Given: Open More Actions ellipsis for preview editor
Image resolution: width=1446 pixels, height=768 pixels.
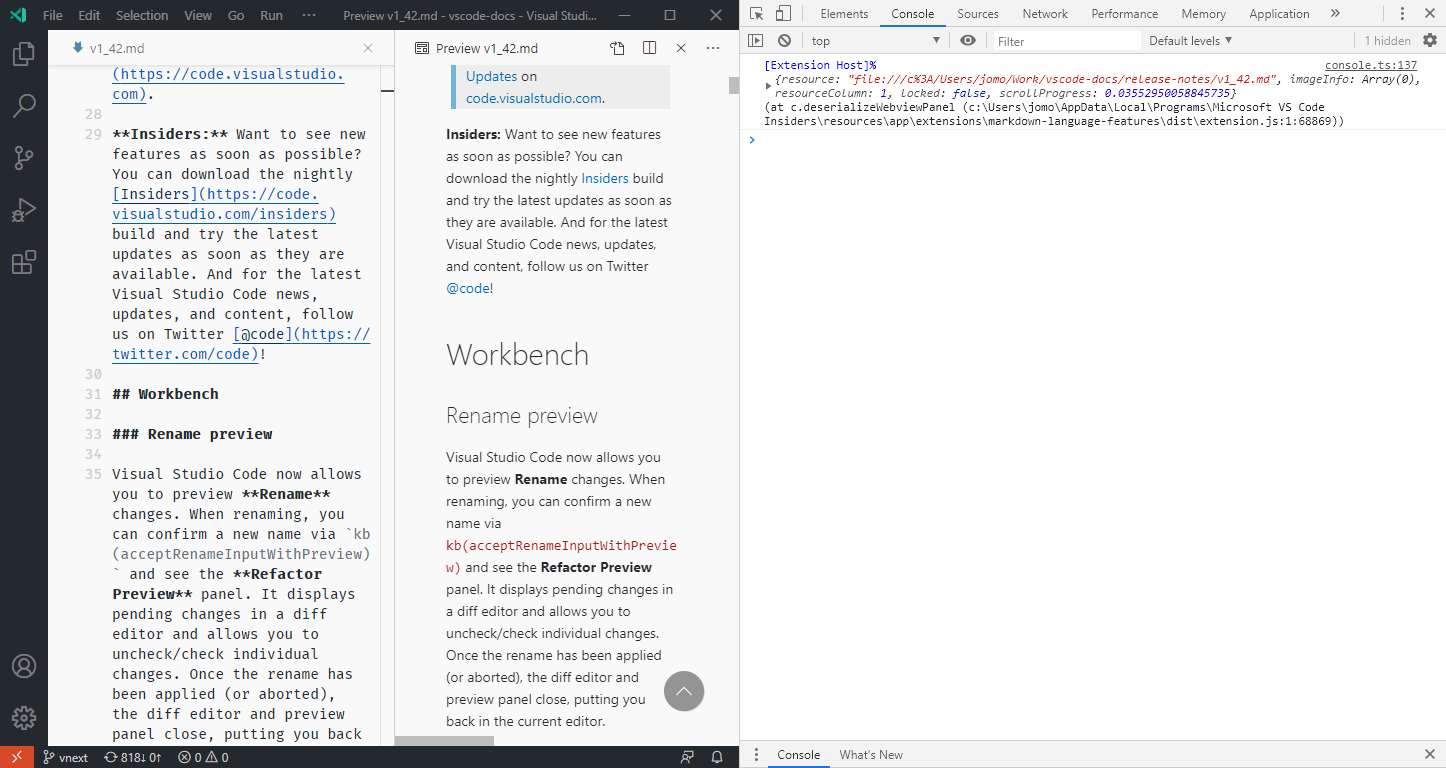Looking at the screenshot, I should (713, 48).
